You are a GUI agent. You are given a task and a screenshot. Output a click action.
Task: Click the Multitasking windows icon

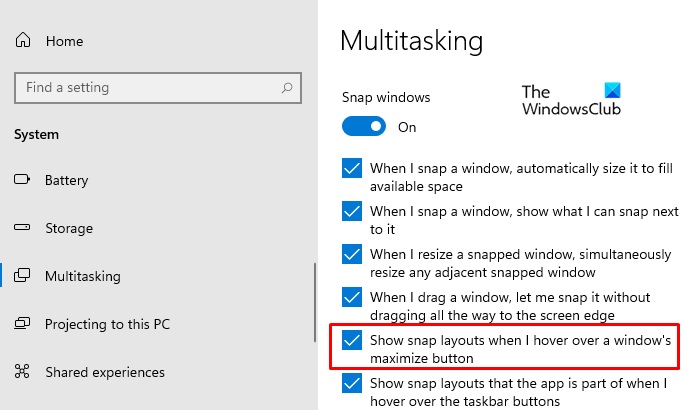click(22, 275)
